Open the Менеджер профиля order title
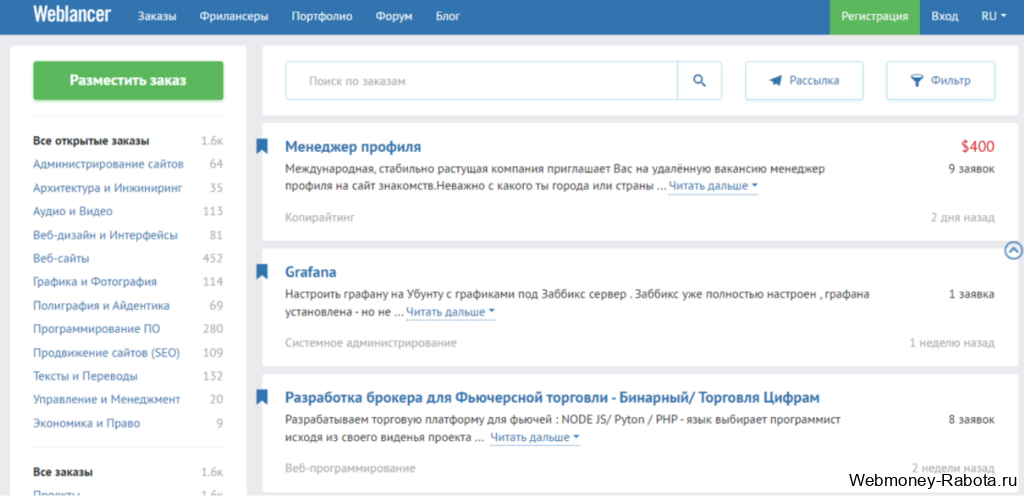Viewport: 1024px width, 496px height. pos(353,146)
